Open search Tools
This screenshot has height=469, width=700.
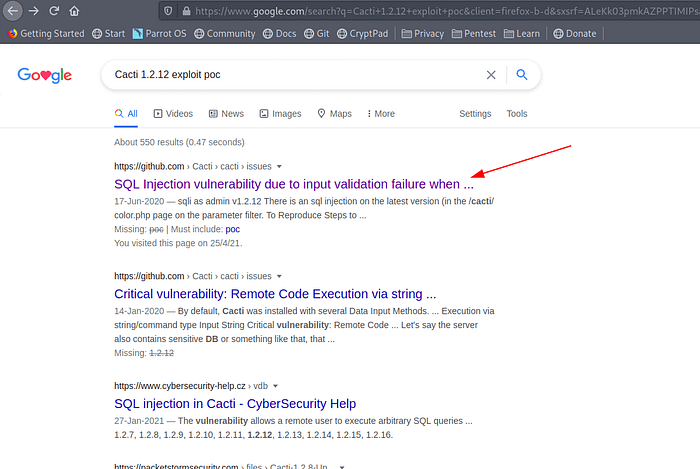(517, 114)
